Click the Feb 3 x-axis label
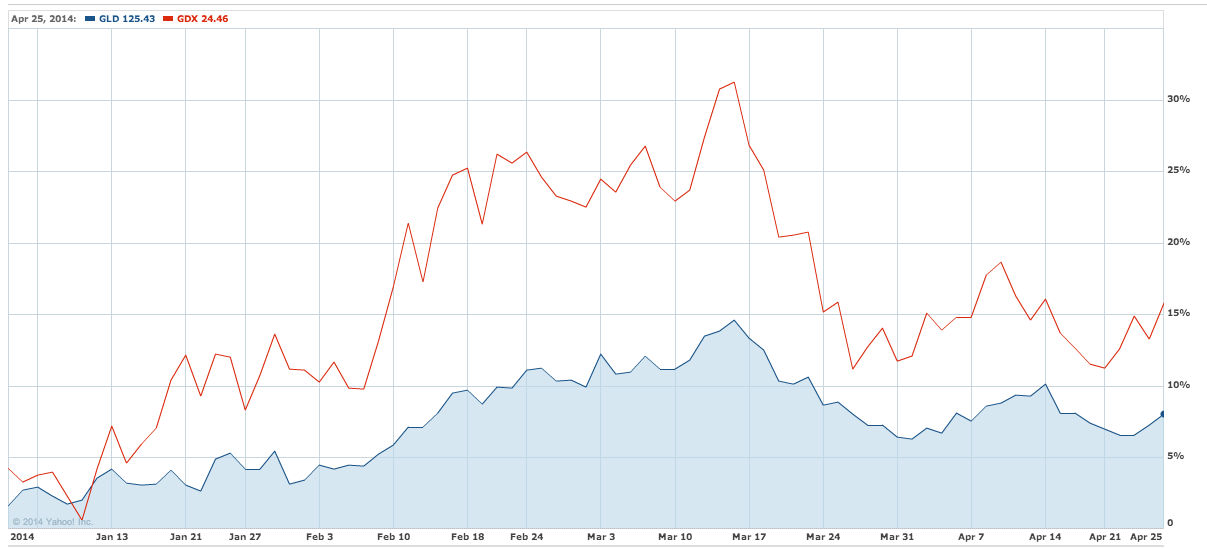This screenshot has height=548, width=1207. [x=319, y=537]
